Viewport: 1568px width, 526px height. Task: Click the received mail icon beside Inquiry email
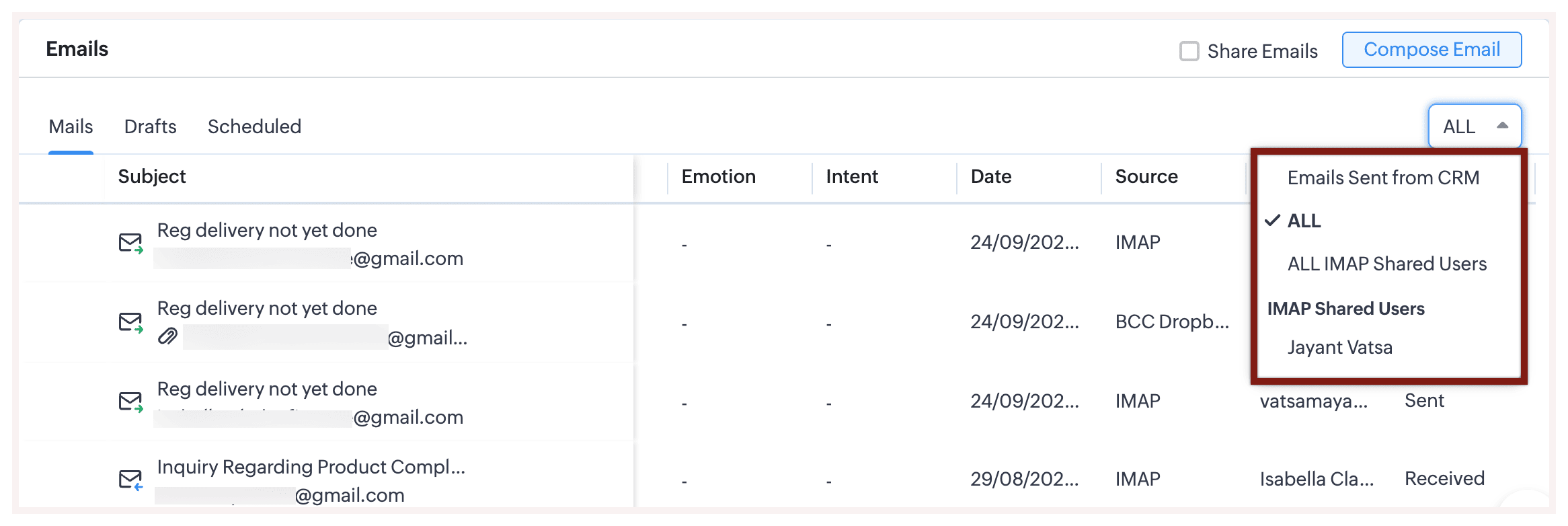(x=130, y=480)
